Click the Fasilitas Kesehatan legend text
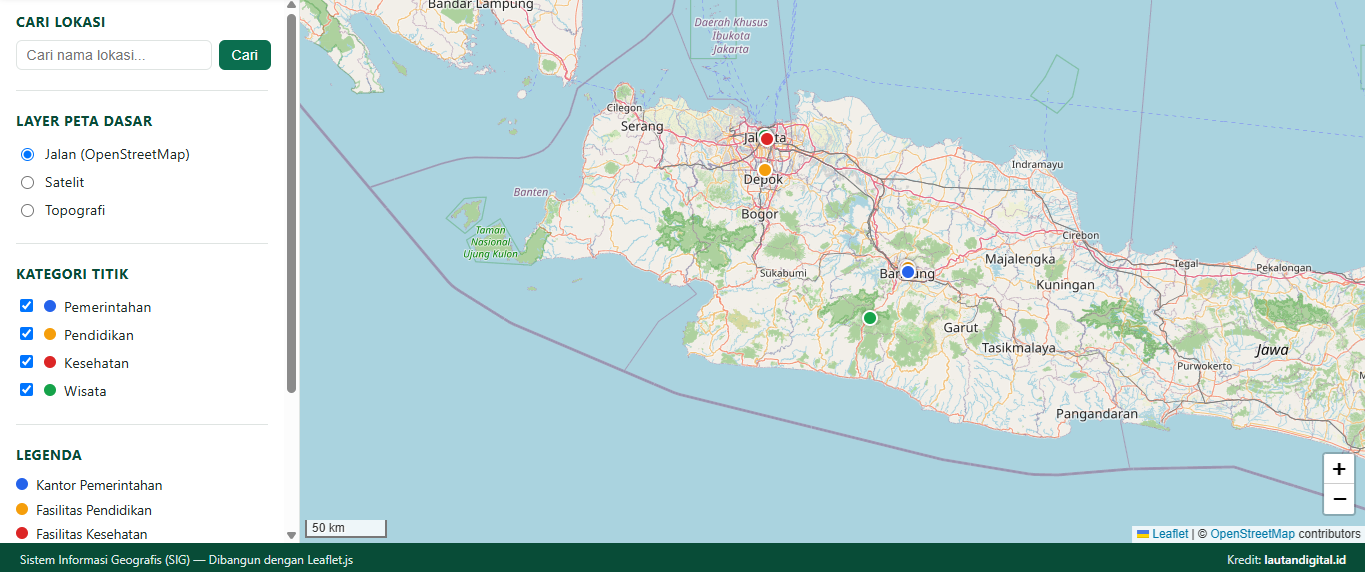 click(92, 534)
